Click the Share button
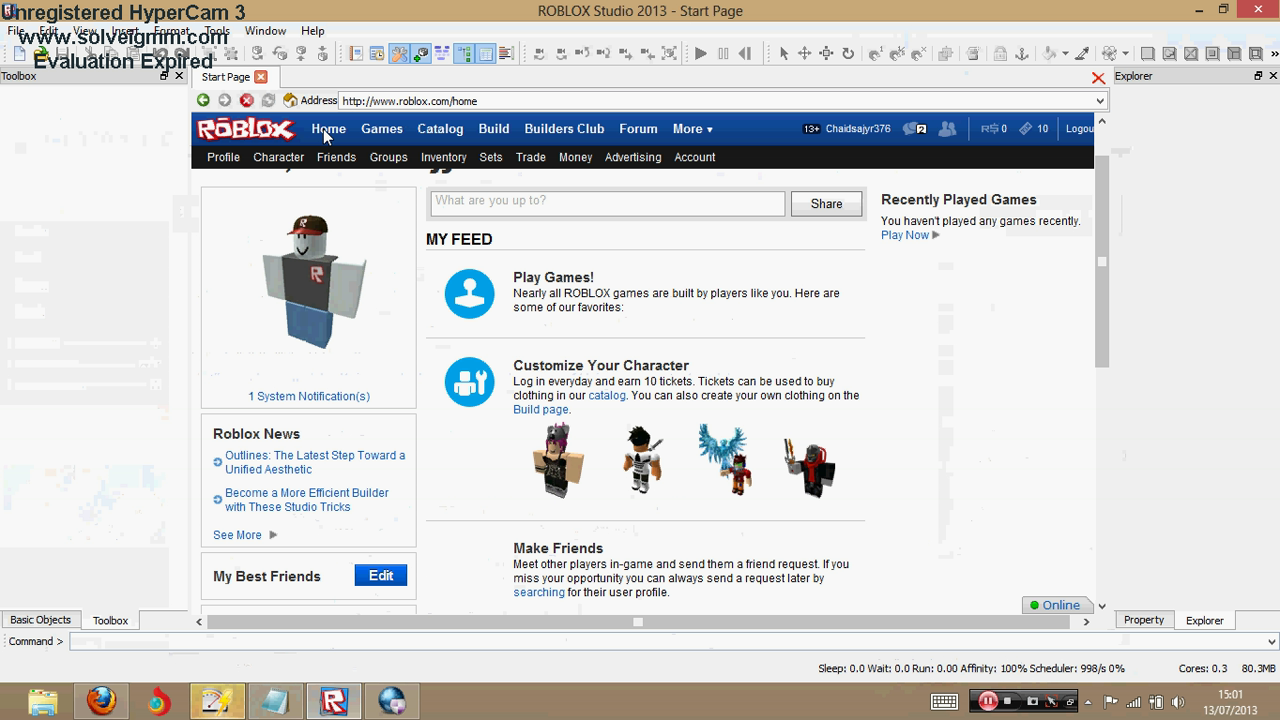 click(x=826, y=204)
